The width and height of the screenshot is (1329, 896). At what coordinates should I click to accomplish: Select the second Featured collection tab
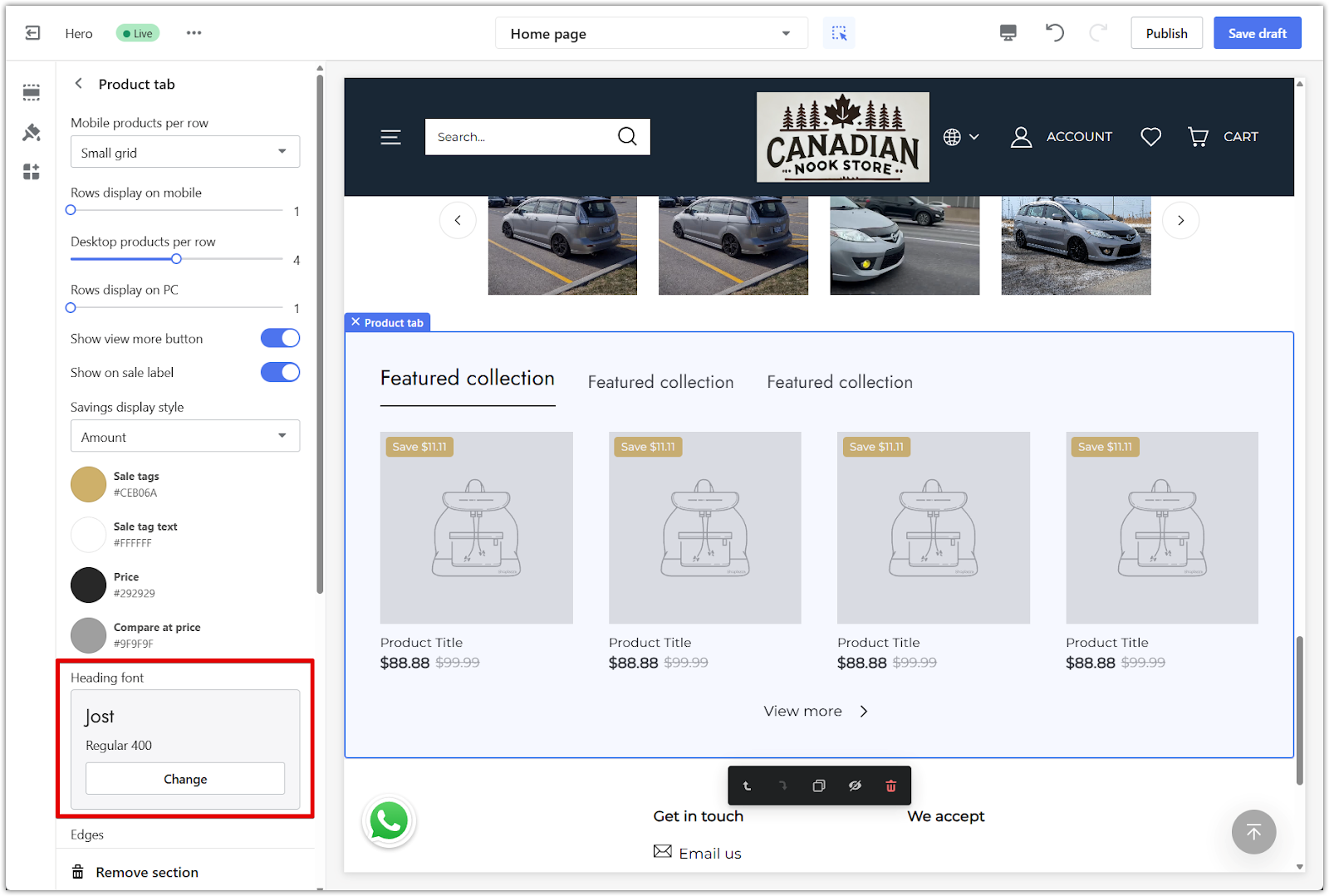660,382
